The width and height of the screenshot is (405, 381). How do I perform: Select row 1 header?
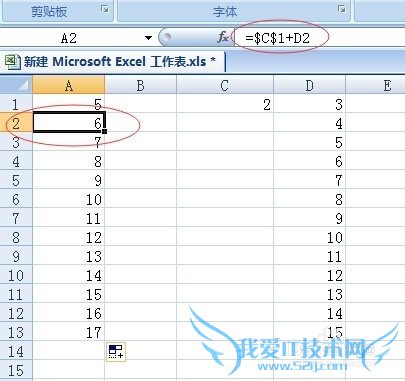(16, 104)
